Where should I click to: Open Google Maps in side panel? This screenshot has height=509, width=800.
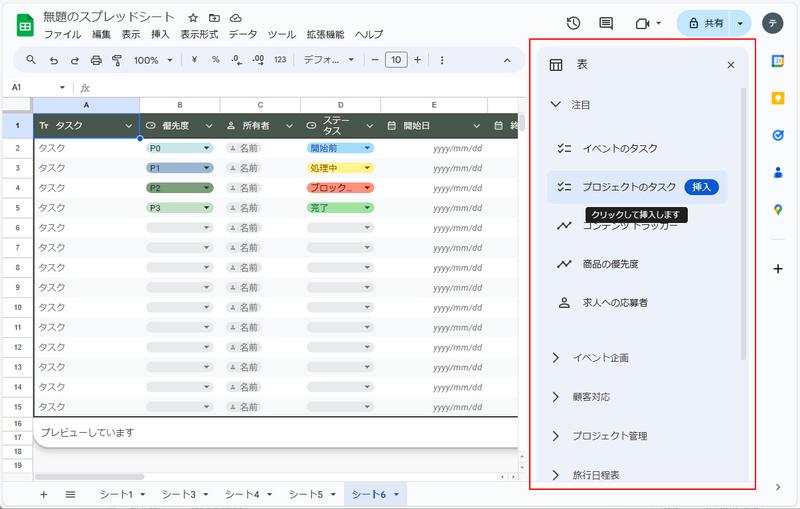[x=778, y=209]
